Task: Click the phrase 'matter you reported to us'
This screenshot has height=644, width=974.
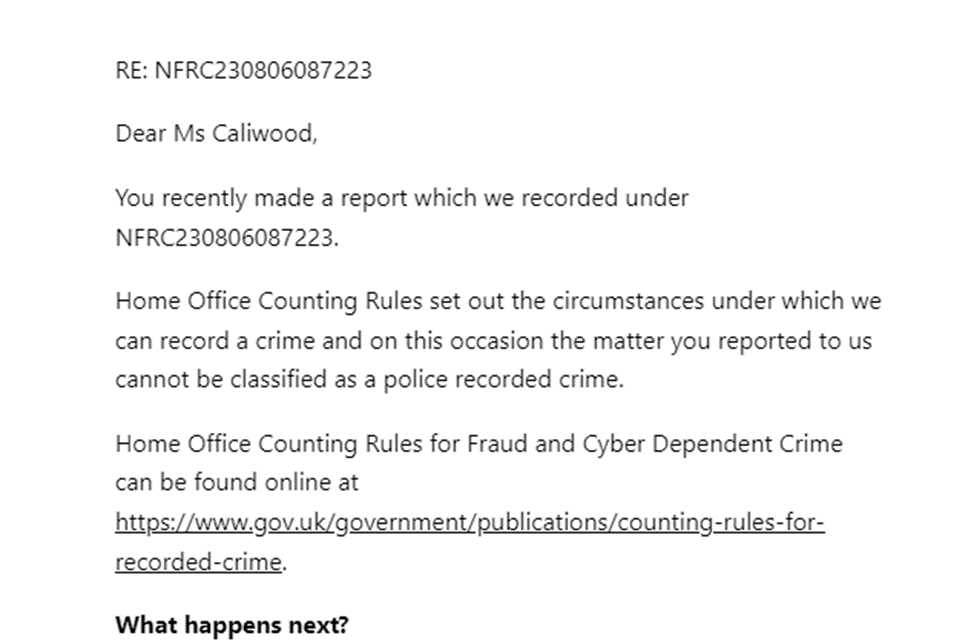Action: coord(732,342)
